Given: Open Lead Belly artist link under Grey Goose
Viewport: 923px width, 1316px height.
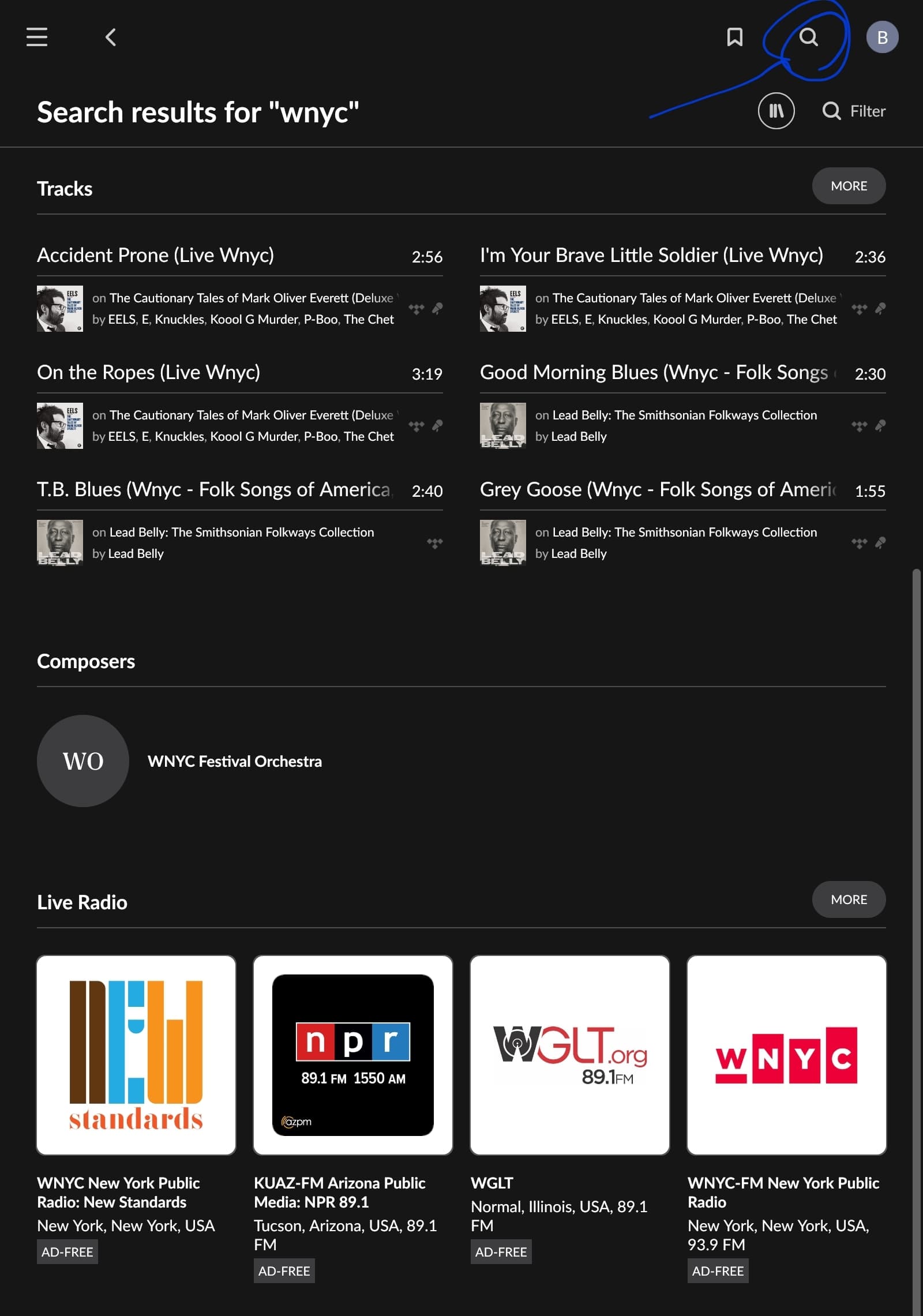Looking at the screenshot, I should click(579, 553).
